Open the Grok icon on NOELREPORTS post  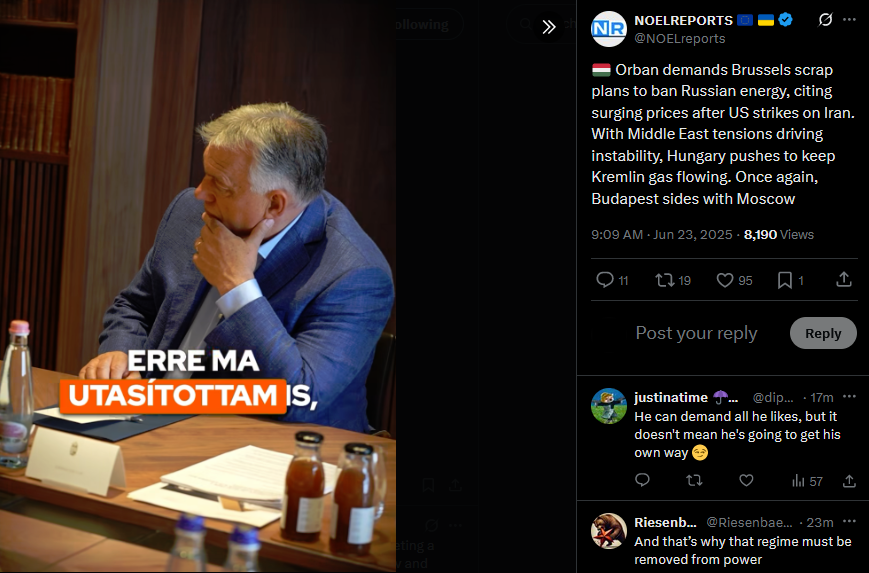click(825, 20)
